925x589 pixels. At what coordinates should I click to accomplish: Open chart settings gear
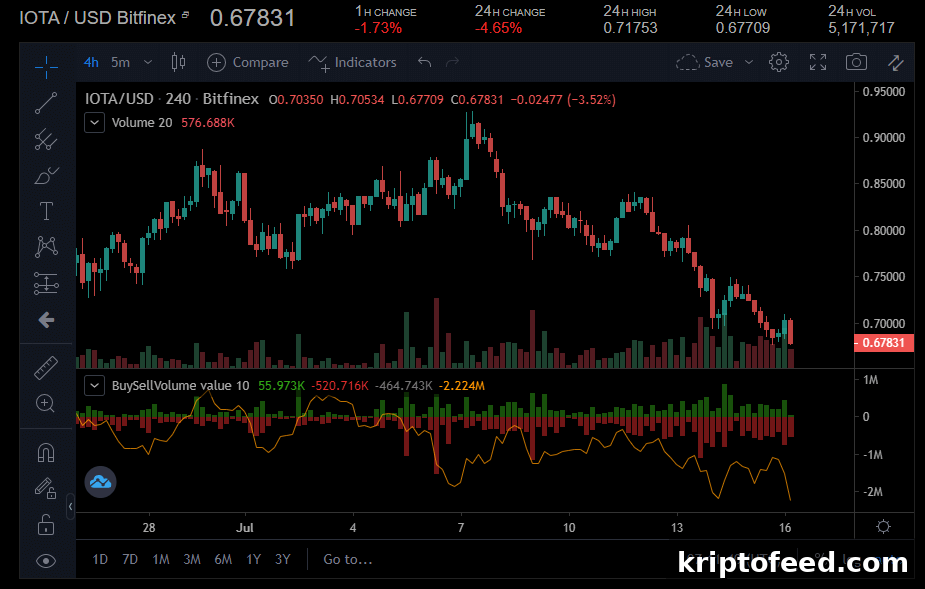tap(779, 62)
